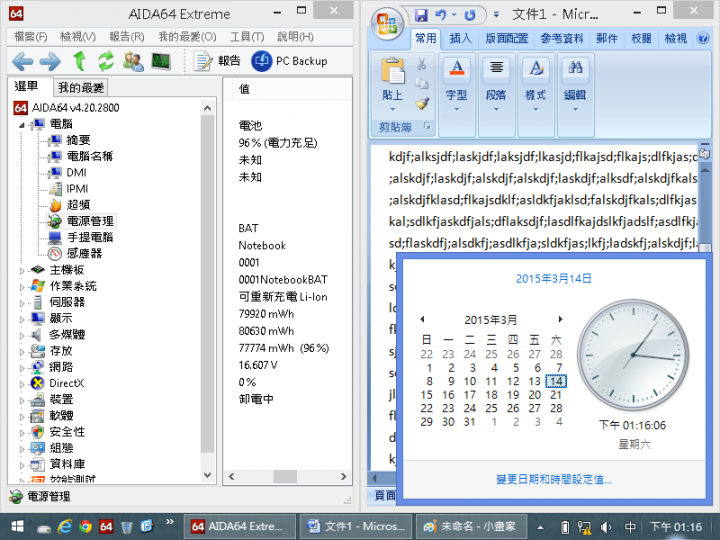This screenshot has height=540, width=720.
Task: Switch to Word 插入 ribbon tab
Action: pos(461,38)
